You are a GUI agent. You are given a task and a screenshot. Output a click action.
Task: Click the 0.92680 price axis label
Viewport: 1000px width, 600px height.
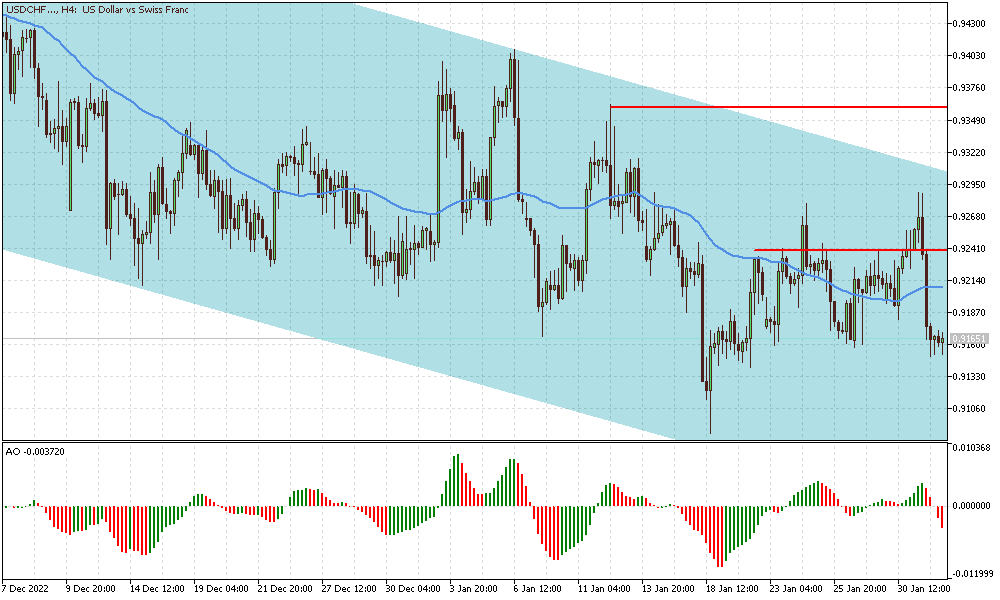point(967,216)
